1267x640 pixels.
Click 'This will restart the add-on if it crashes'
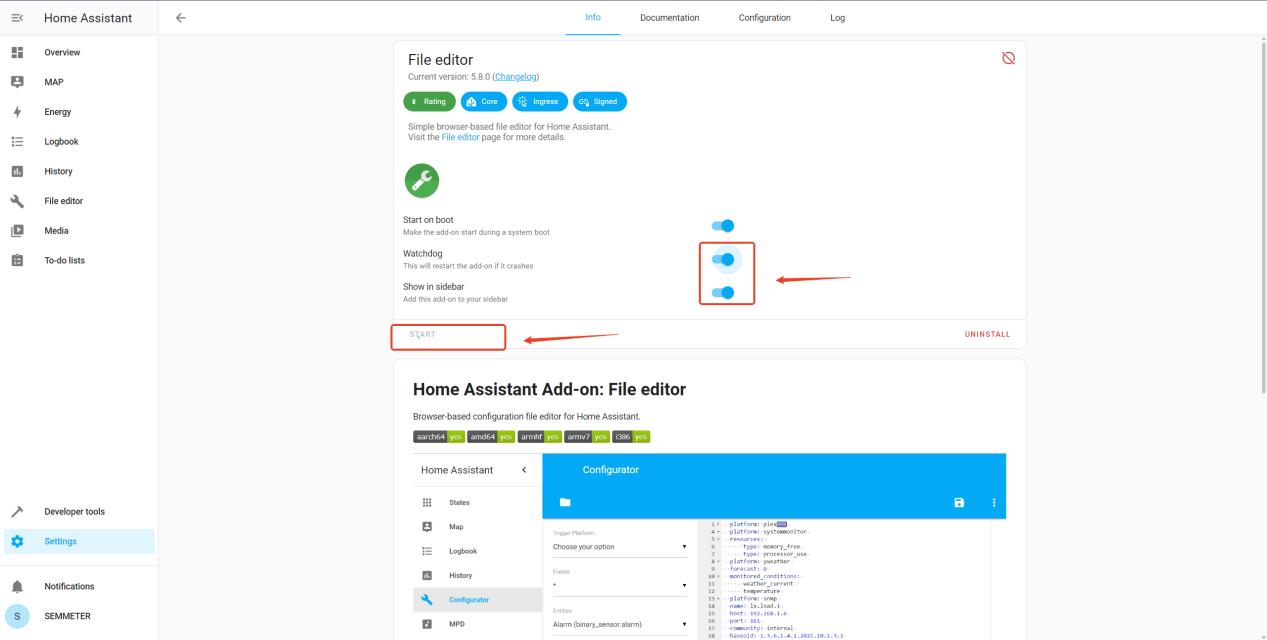point(468,266)
